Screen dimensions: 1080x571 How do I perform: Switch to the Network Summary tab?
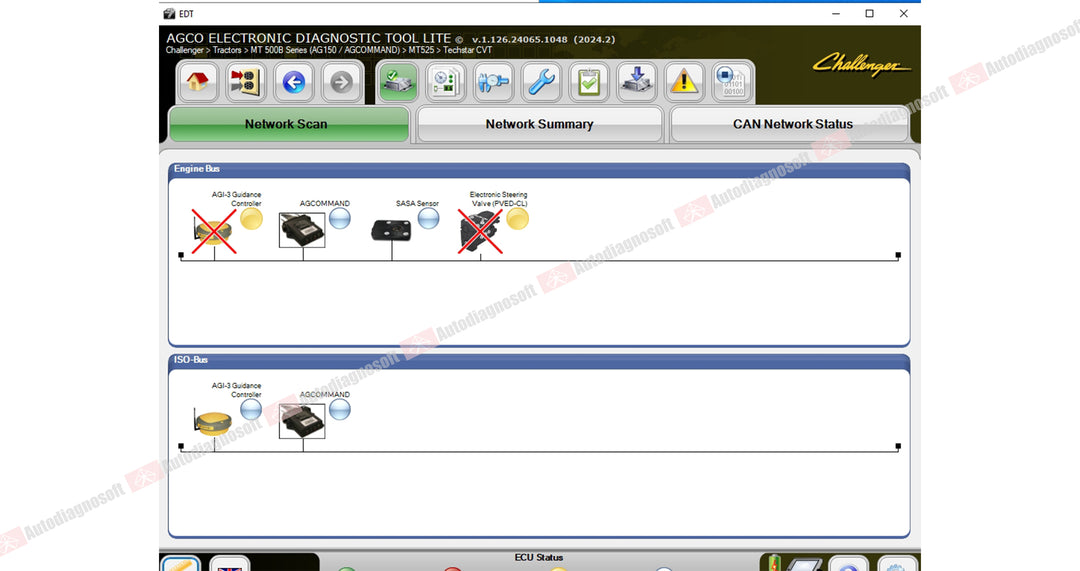[x=539, y=124]
